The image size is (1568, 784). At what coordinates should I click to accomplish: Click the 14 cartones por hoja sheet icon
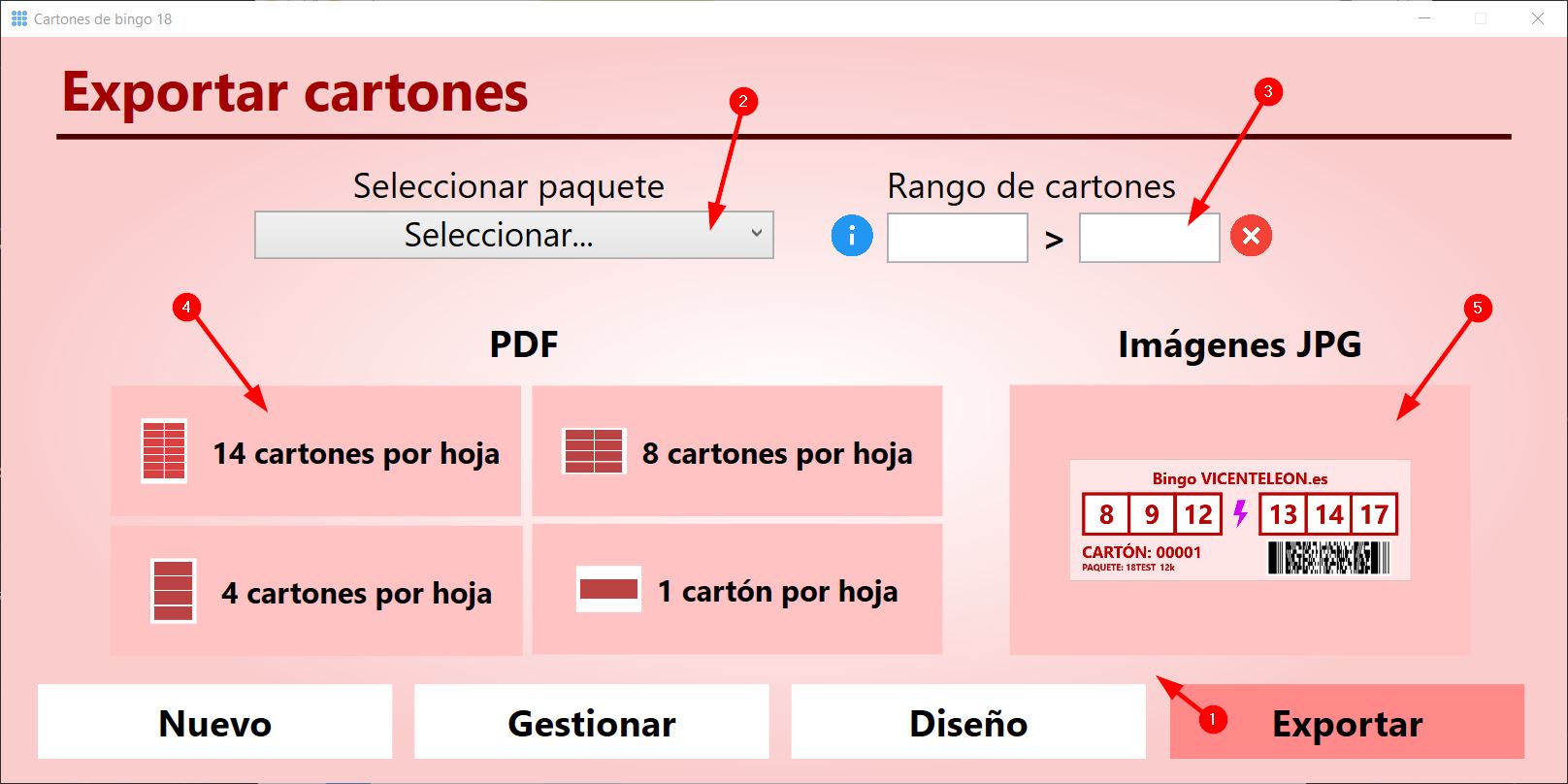(x=163, y=451)
